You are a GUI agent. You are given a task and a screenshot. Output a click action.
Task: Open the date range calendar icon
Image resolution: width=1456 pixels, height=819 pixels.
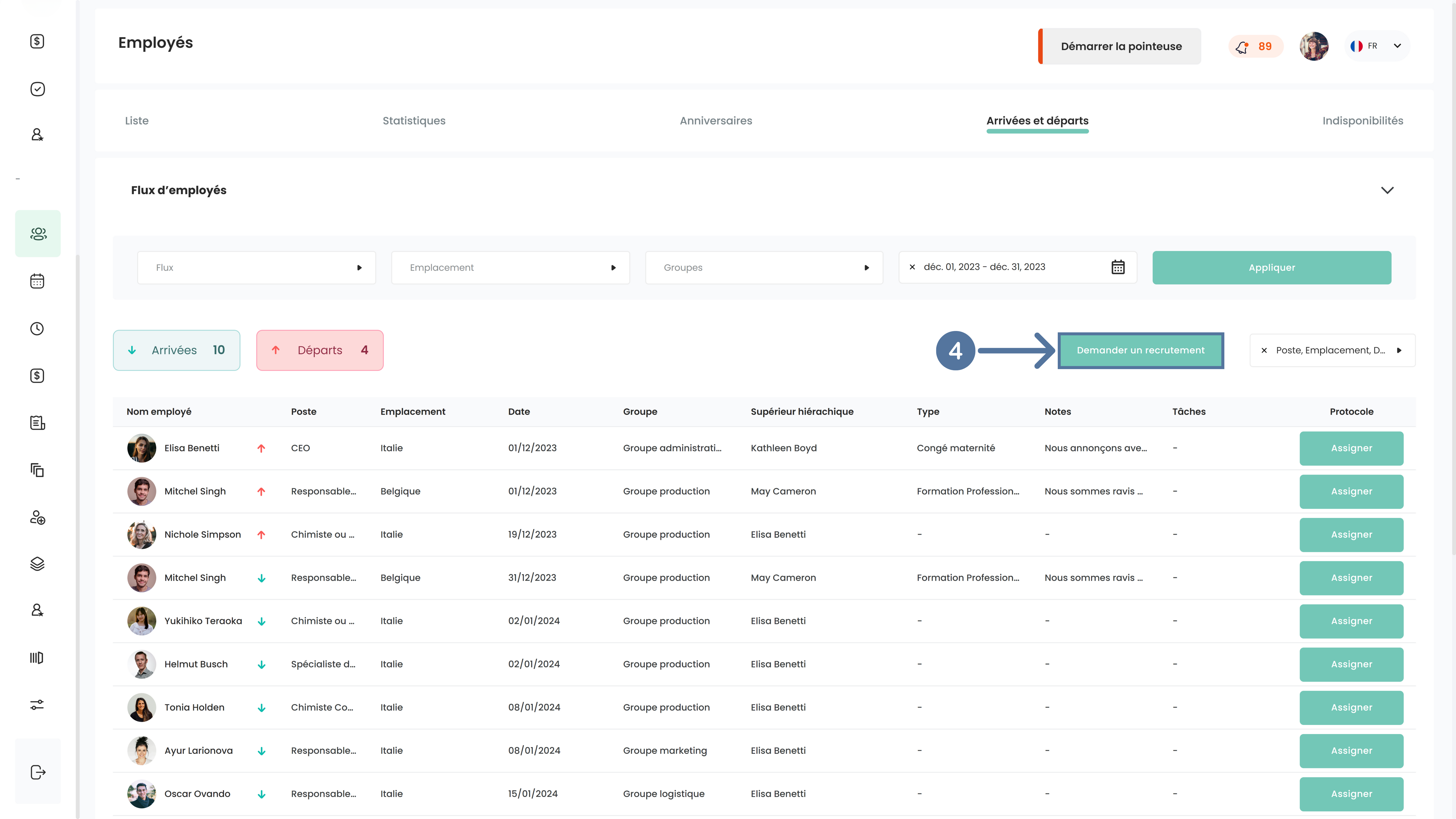pyautogui.click(x=1118, y=267)
